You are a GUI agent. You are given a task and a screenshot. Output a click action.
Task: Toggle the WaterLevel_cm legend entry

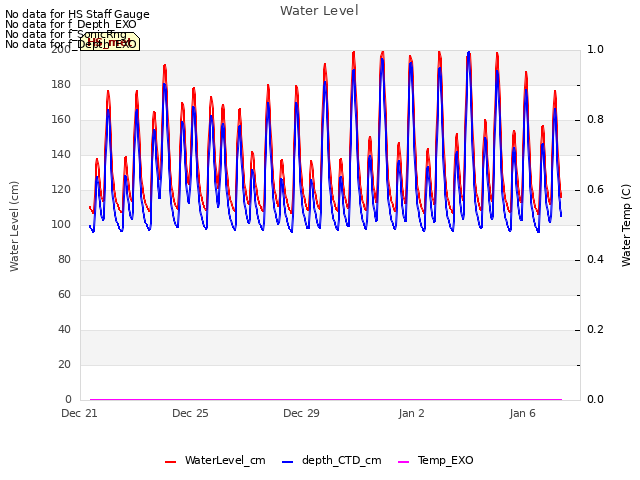point(215,460)
